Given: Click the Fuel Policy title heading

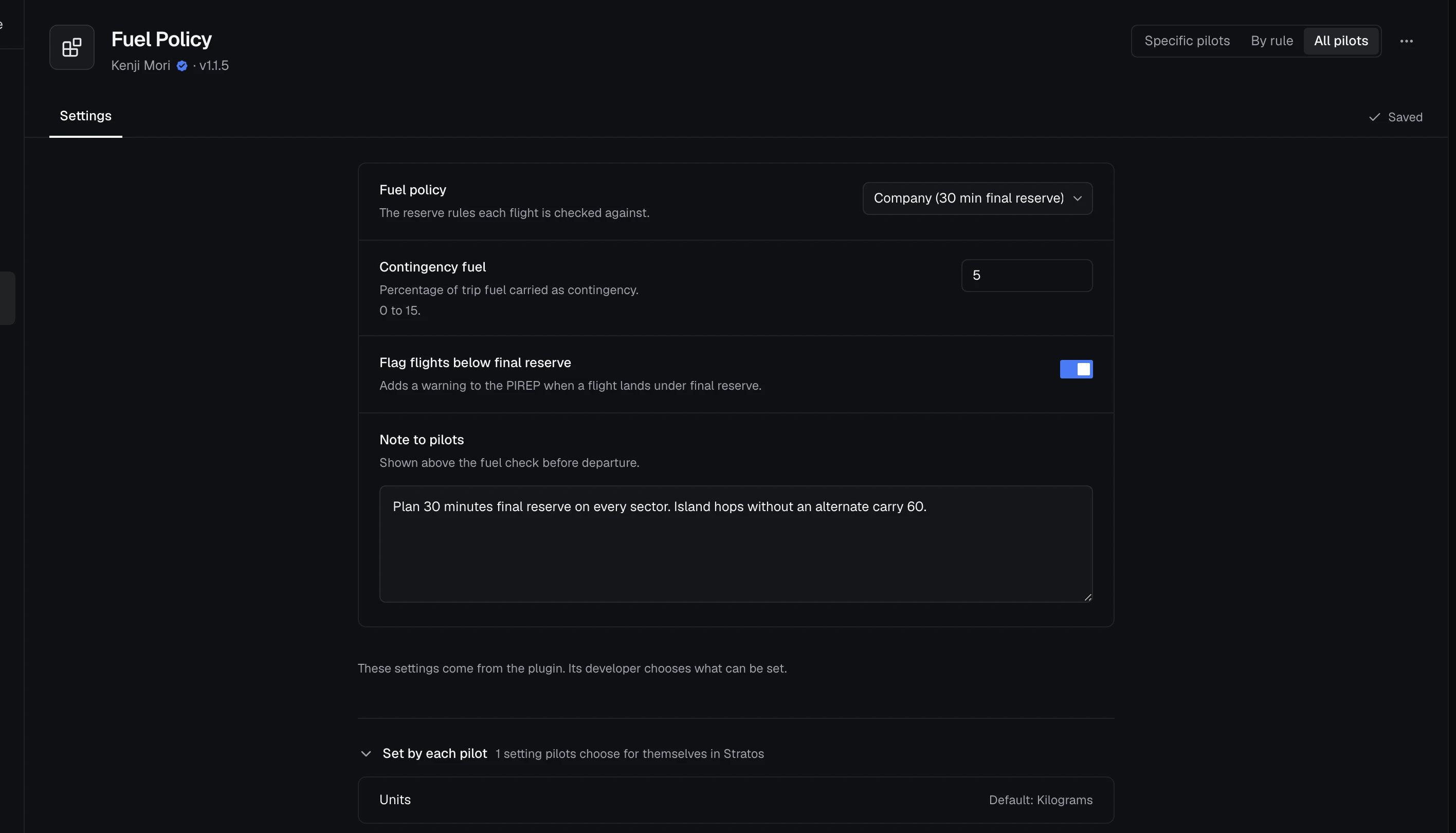Looking at the screenshot, I should 161,40.
